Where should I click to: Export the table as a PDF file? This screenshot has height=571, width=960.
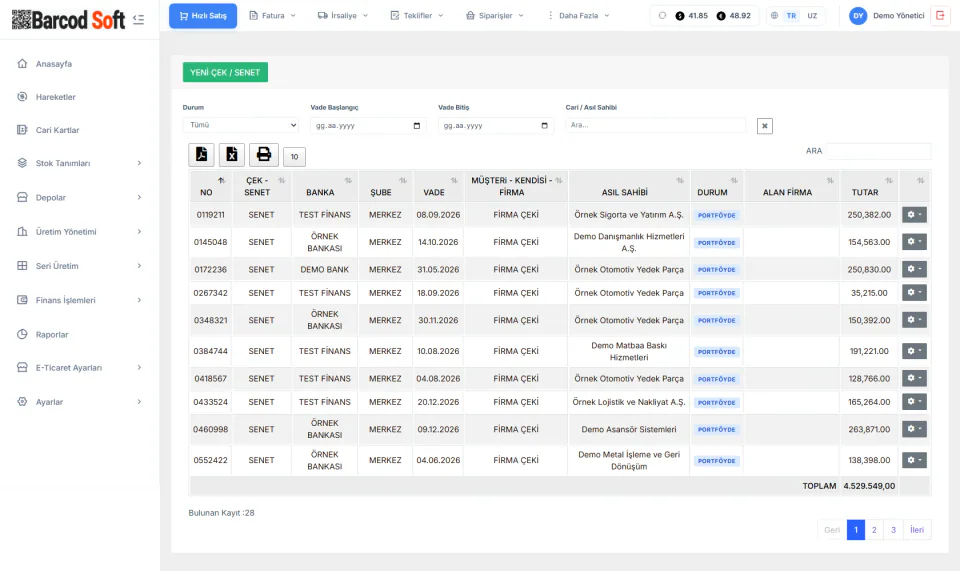(x=201, y=155)
